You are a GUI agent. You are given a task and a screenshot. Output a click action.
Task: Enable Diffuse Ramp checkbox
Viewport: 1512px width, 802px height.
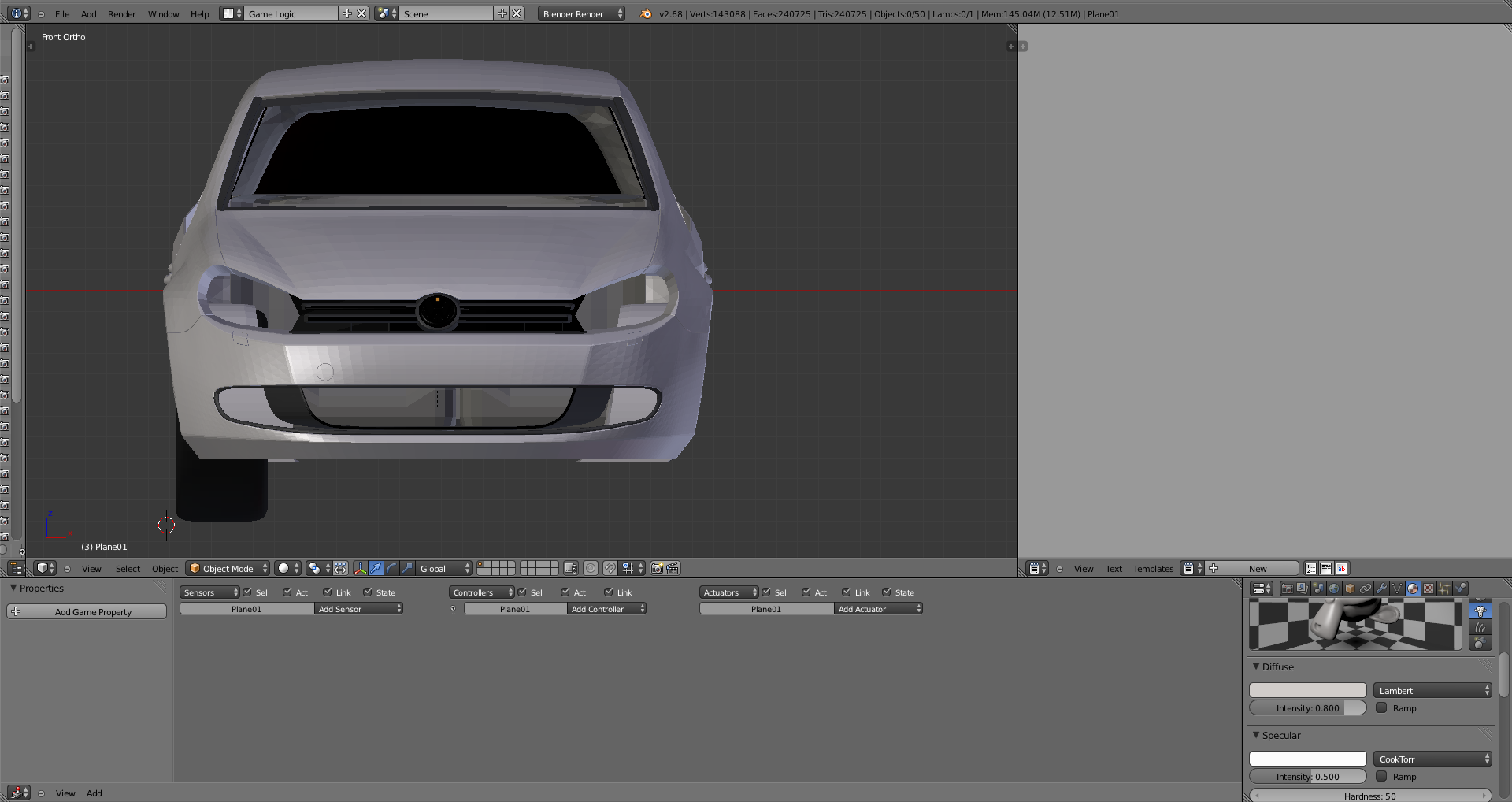coord(1381,707)
